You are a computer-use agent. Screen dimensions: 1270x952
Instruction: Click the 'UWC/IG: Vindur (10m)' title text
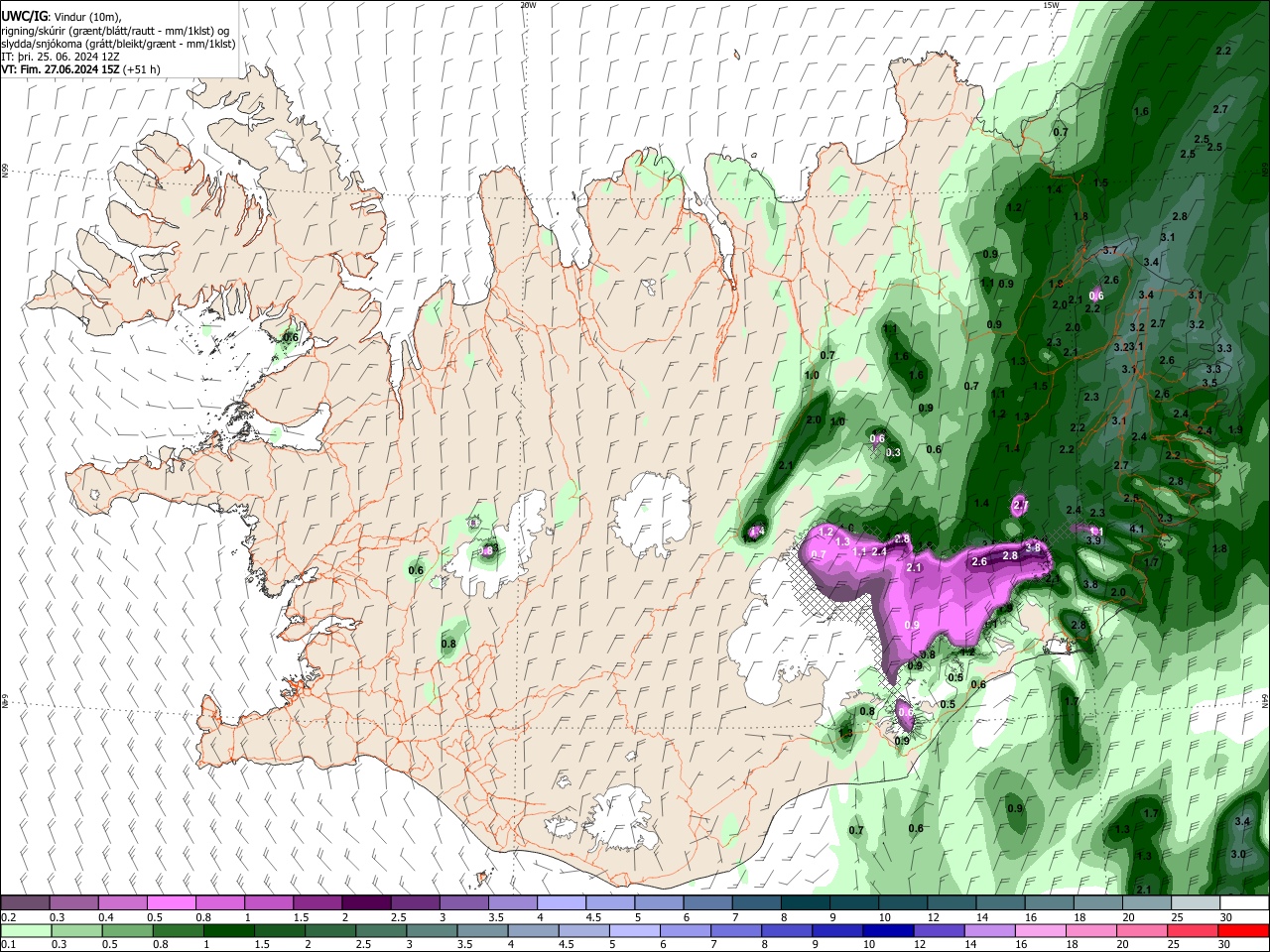coord(62,17)
